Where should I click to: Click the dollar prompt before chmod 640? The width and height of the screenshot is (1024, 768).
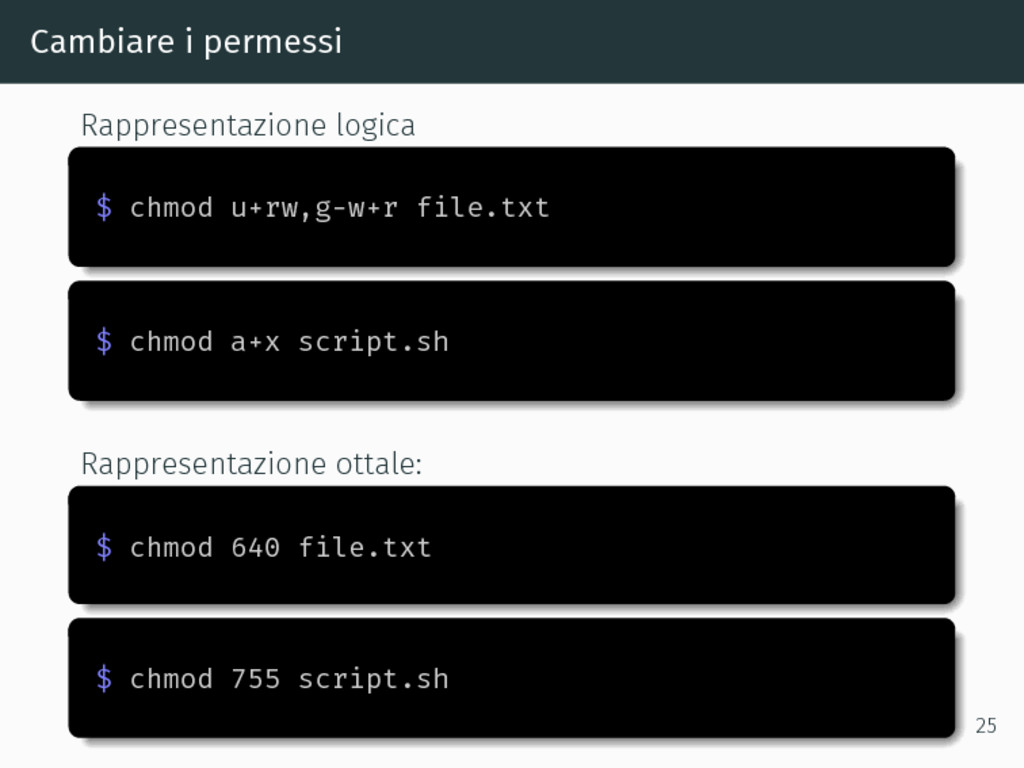click(104, 547)
